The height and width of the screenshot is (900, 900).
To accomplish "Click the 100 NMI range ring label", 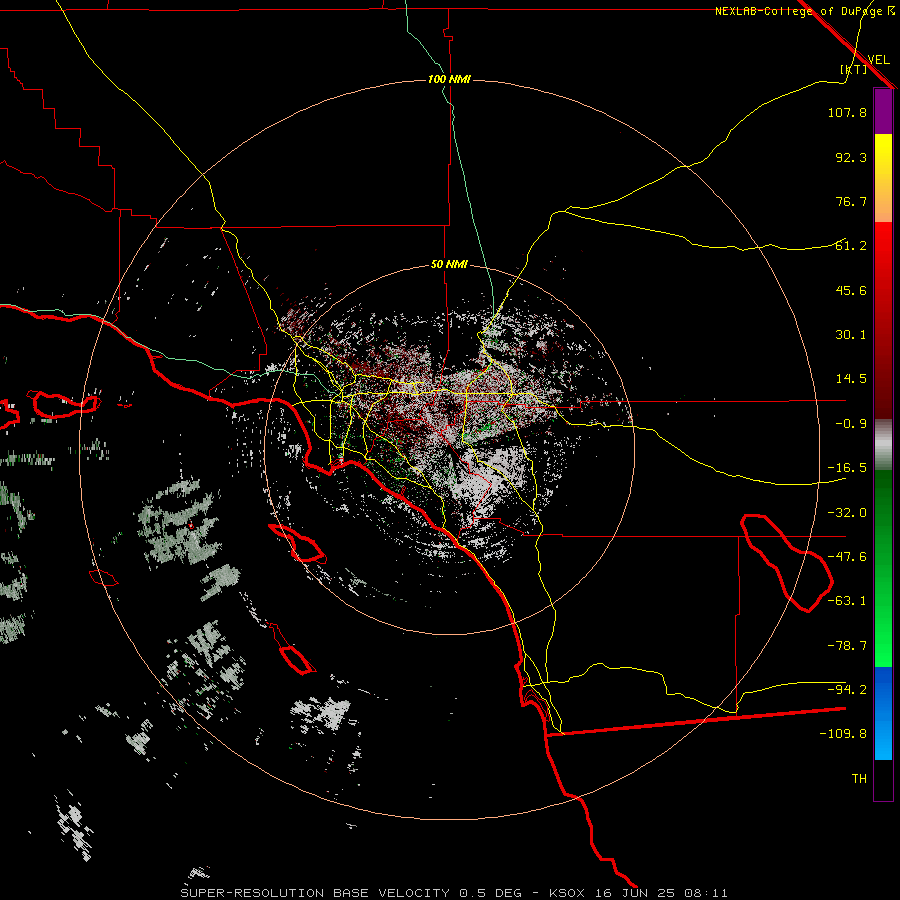I will coord(449,79).
